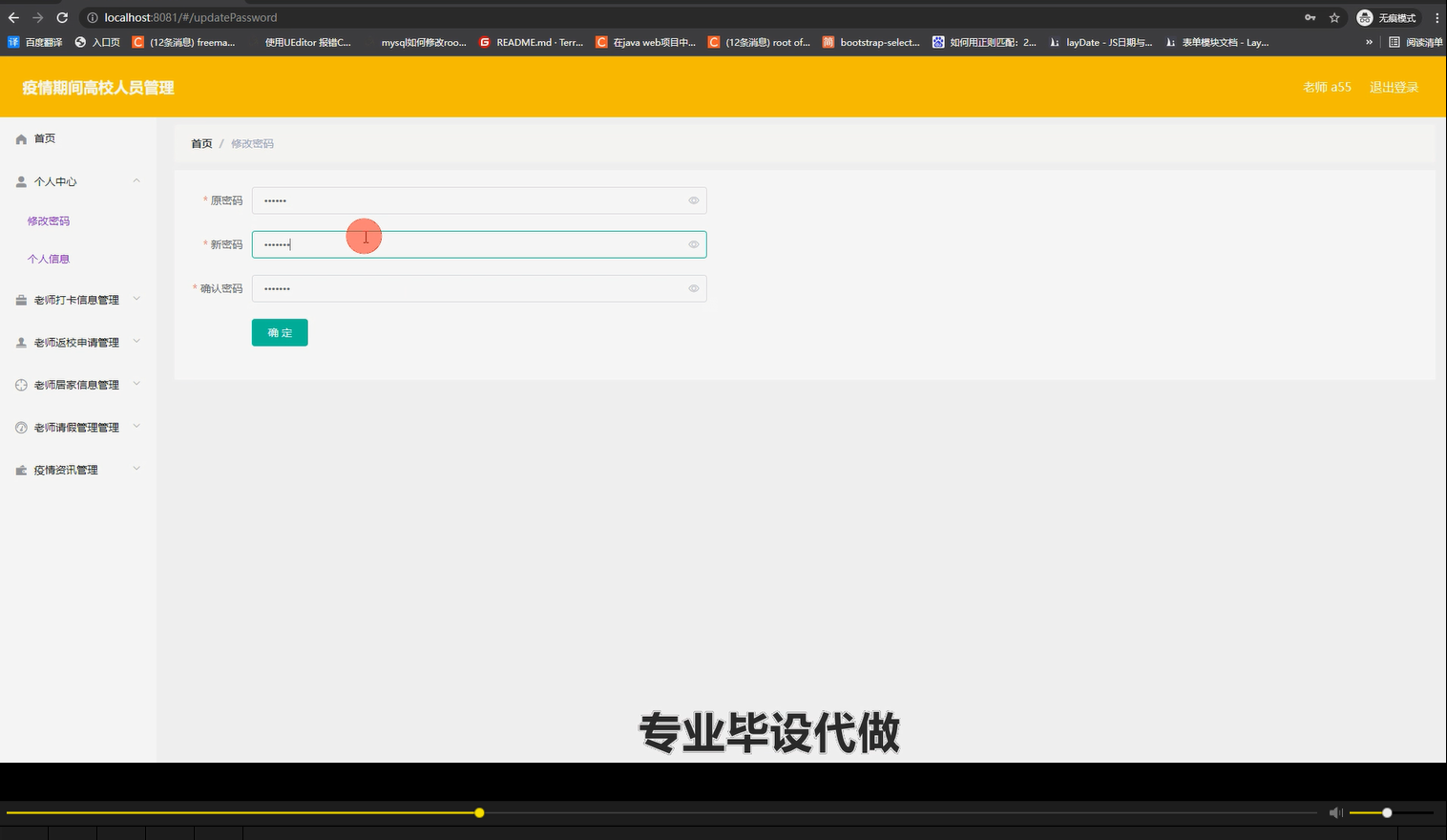
Task: Open the browser three-dot menu
Action: (x=1437, y=17)
